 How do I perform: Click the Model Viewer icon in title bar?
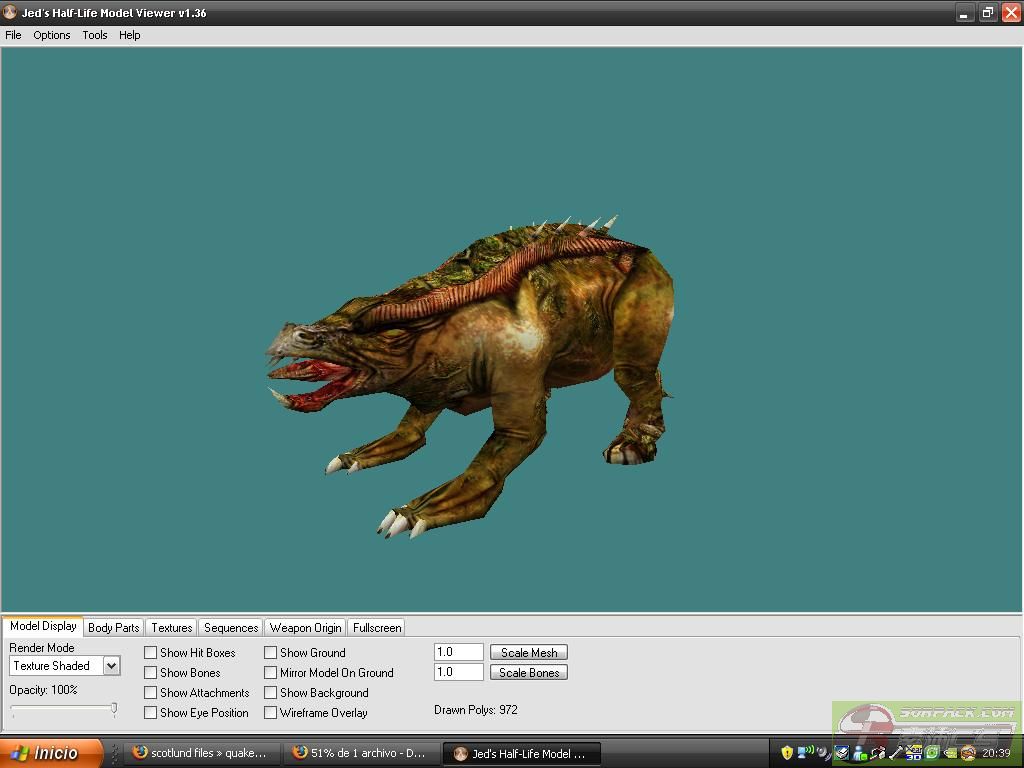tap(10, 13)
